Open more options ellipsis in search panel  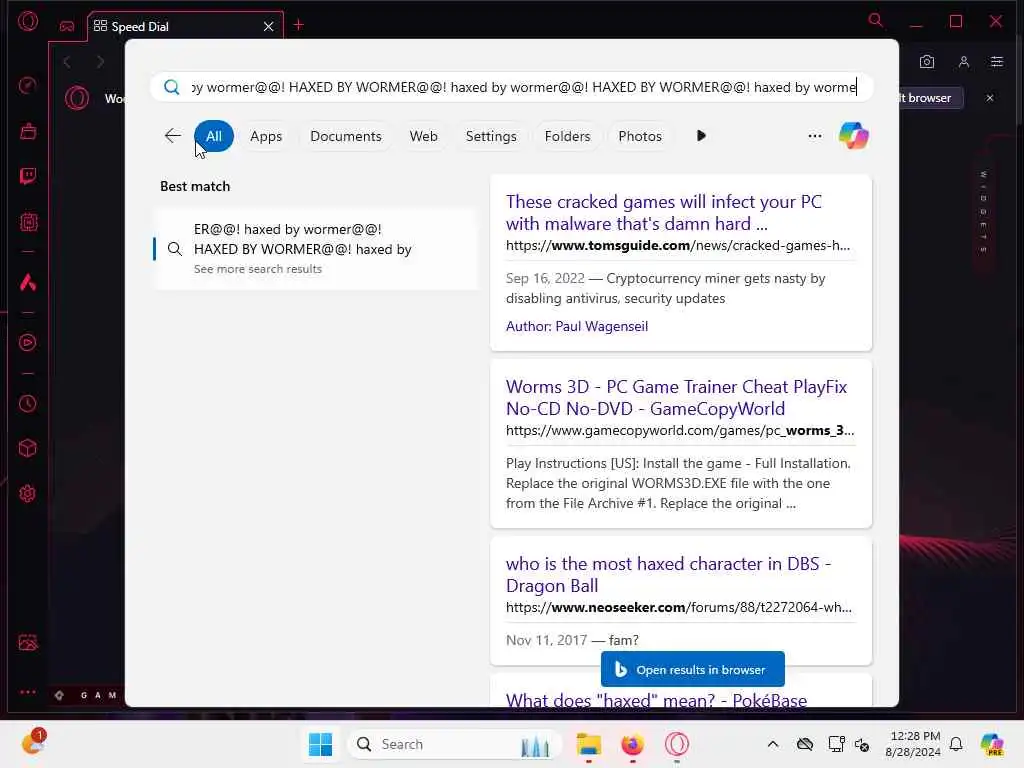tap(814, 136)
